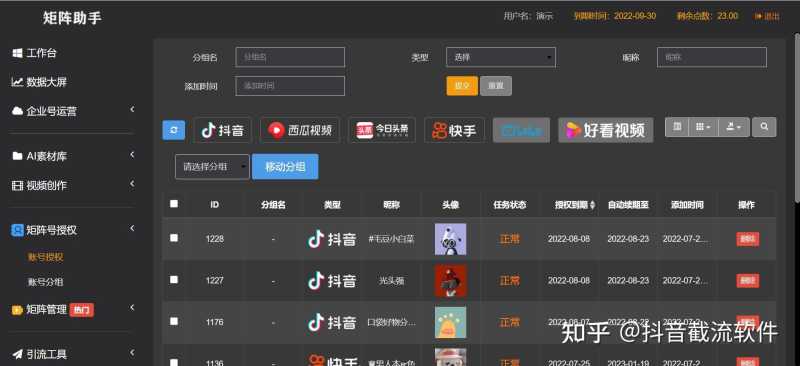Click the 任务状态 column header
The image size is (800, 366).
[510, 205]
